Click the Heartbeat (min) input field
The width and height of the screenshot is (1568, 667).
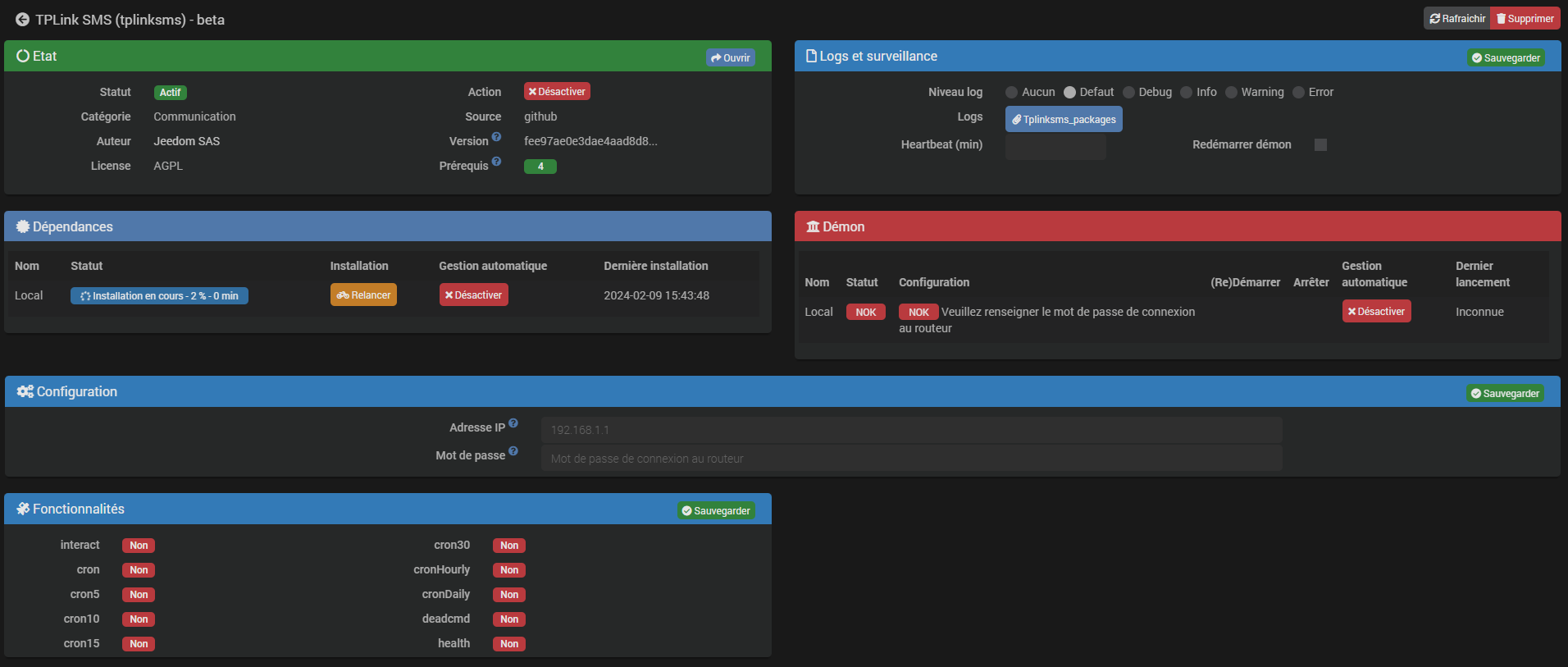tap(1055, 146)
